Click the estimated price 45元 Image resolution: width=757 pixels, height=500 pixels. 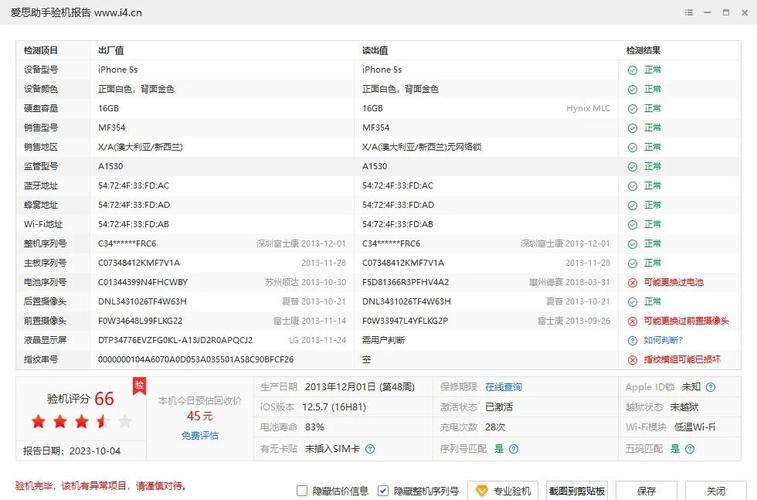(x=199, y=416)
